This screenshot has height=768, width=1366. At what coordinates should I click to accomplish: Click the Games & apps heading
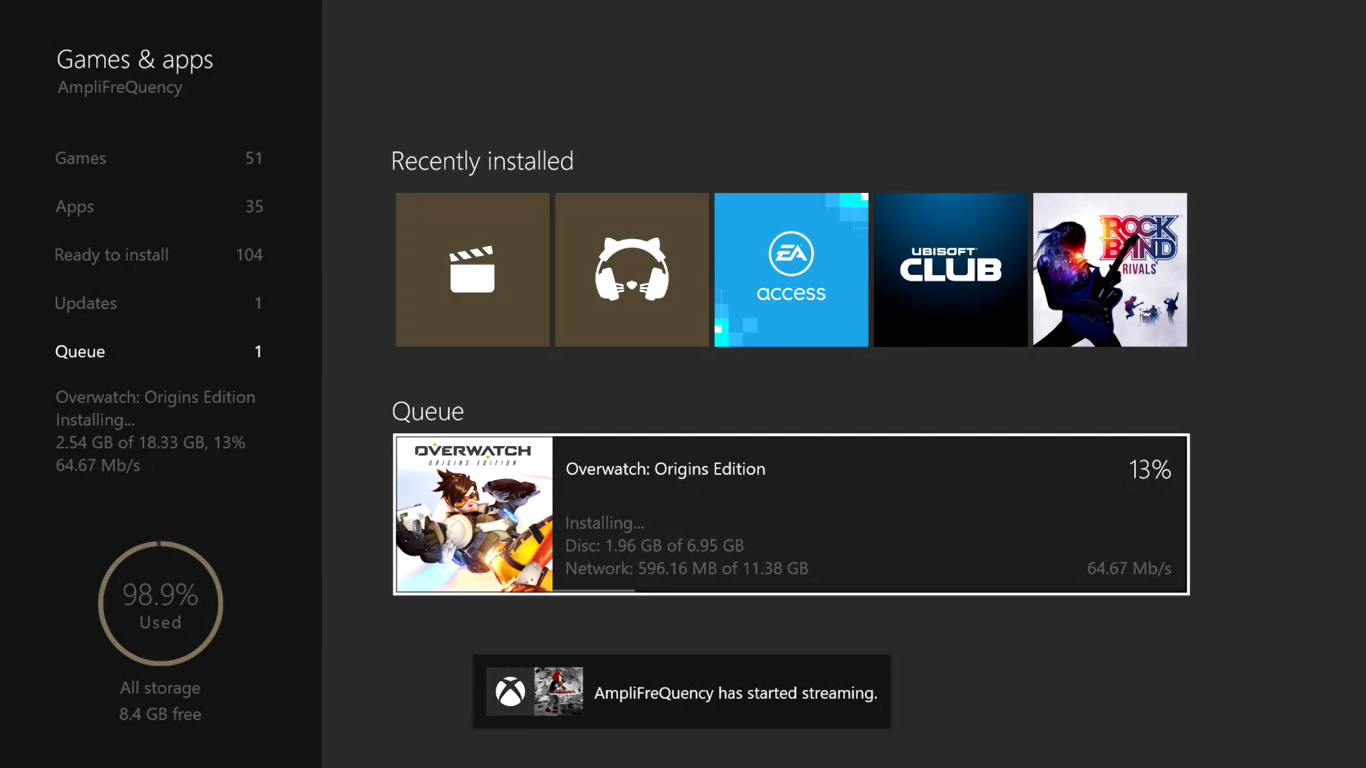(135, 60)
